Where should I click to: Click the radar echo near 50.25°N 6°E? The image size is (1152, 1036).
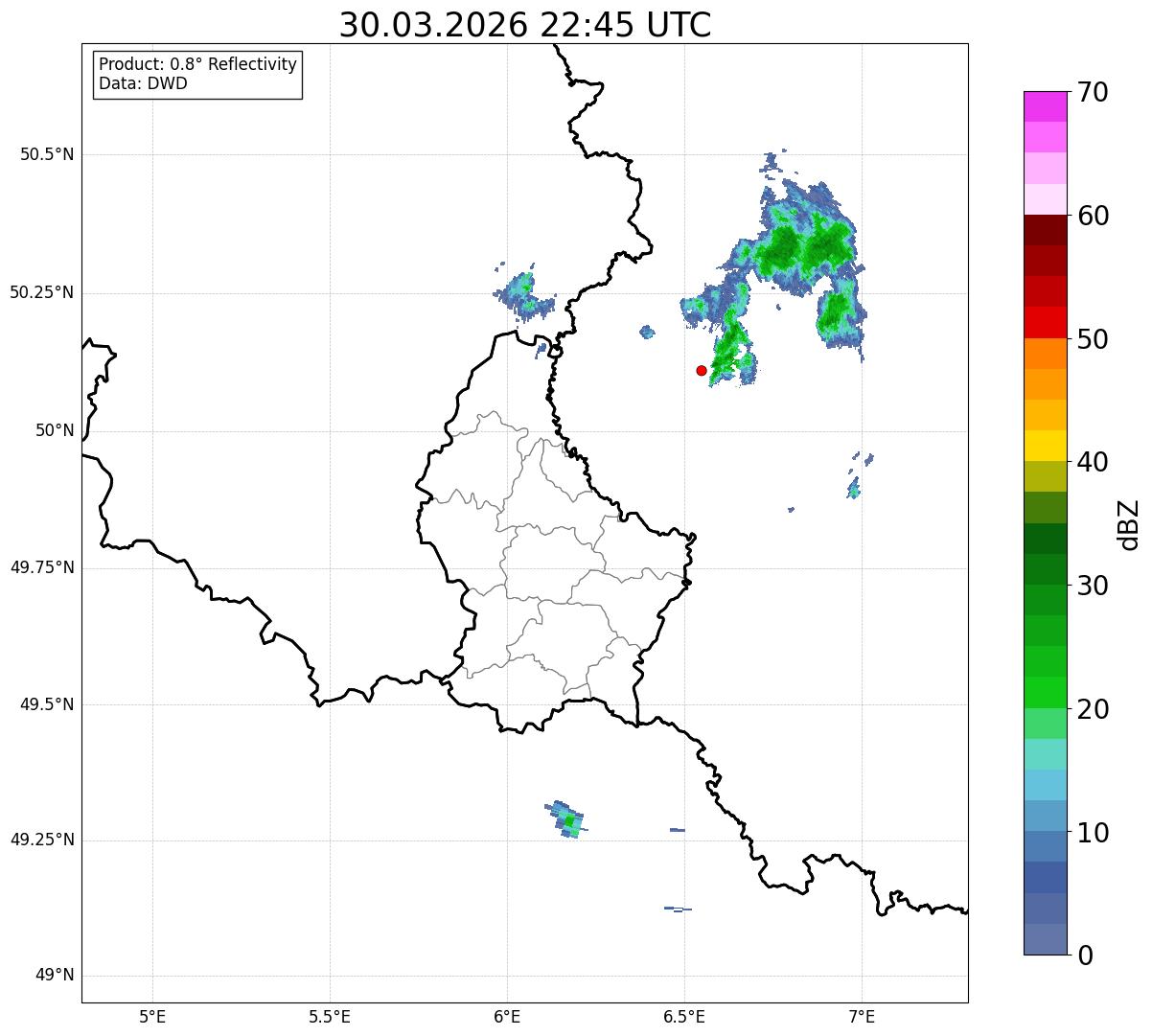(524, 294)
